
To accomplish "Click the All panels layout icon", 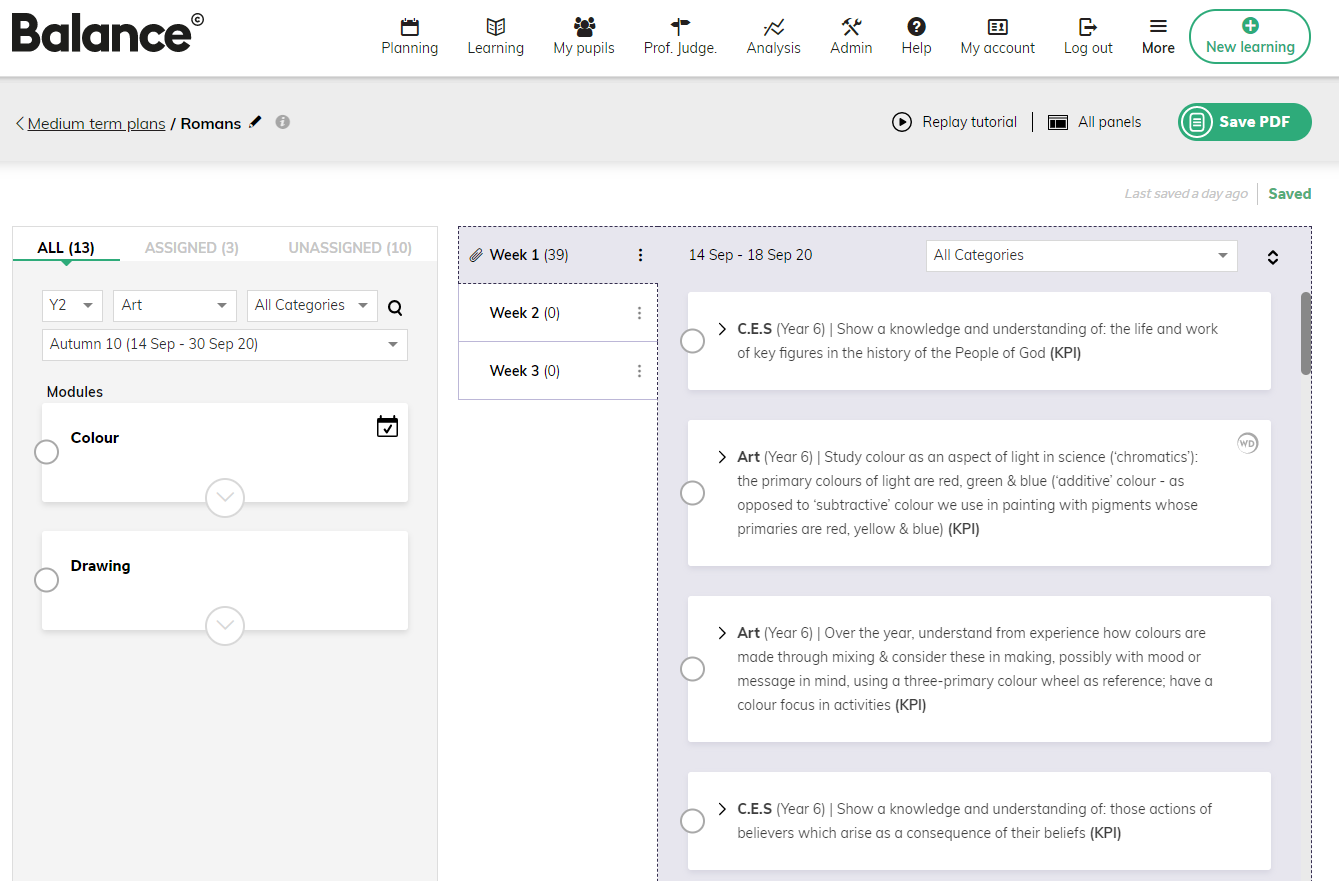I will 1058,123.
